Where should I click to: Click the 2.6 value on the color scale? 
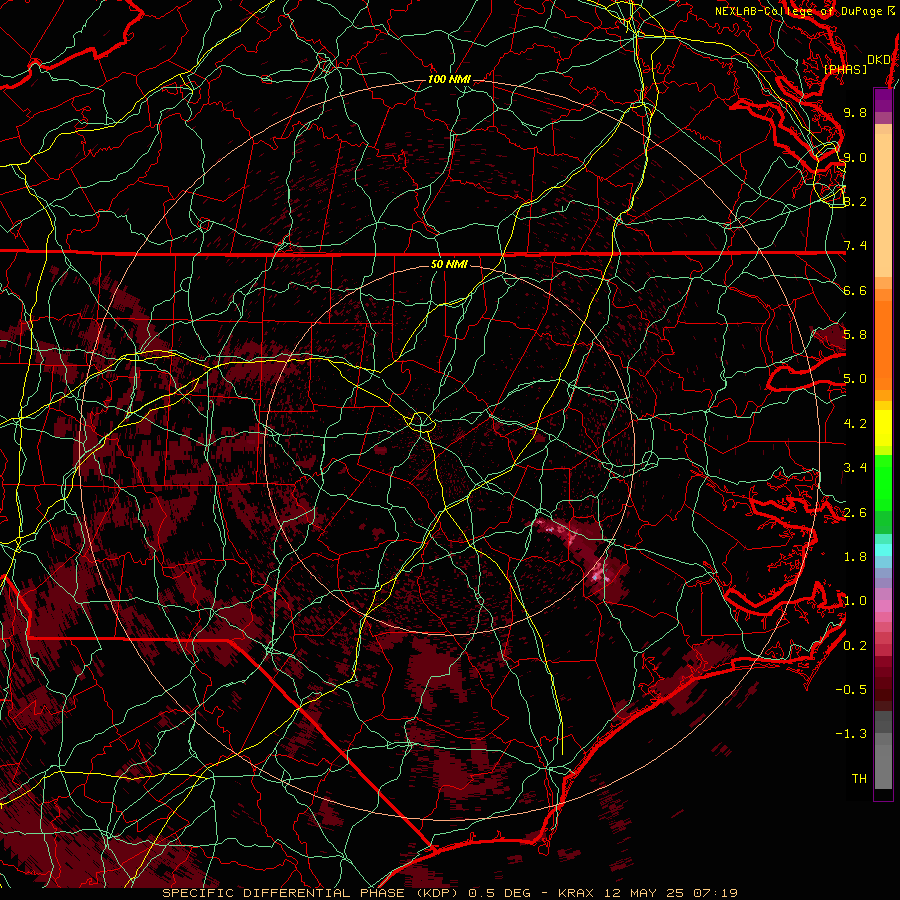(855, 513)
